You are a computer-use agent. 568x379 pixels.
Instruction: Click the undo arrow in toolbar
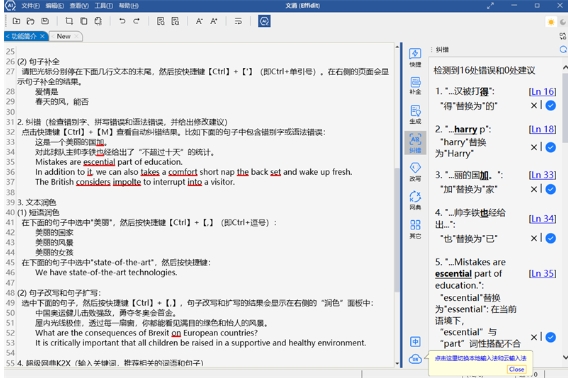click(122, 21)
